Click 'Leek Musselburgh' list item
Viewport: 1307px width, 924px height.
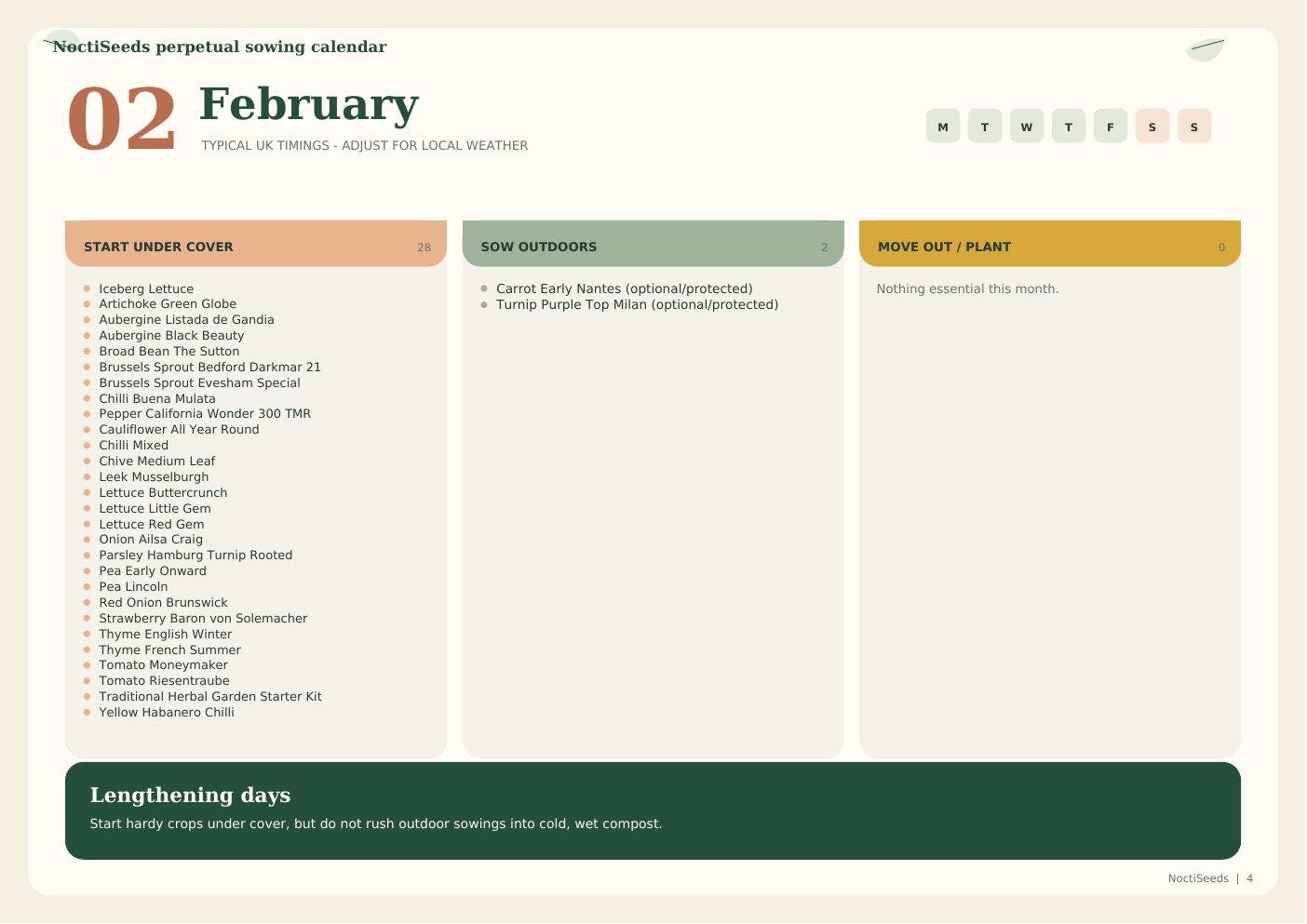[154, 477]
